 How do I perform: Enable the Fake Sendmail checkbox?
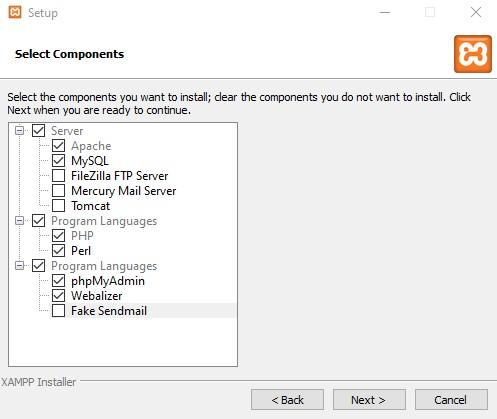[58, 311]
